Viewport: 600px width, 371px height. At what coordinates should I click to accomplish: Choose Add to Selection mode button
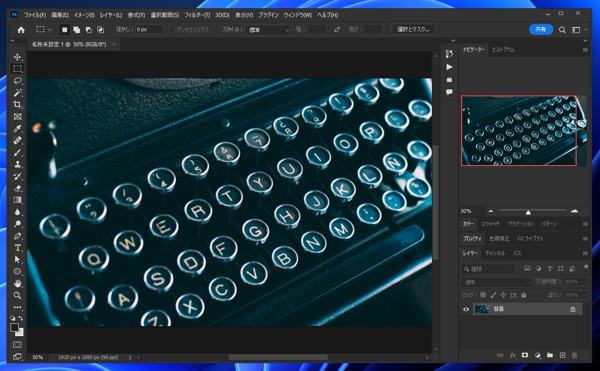[x=77, y=29]
